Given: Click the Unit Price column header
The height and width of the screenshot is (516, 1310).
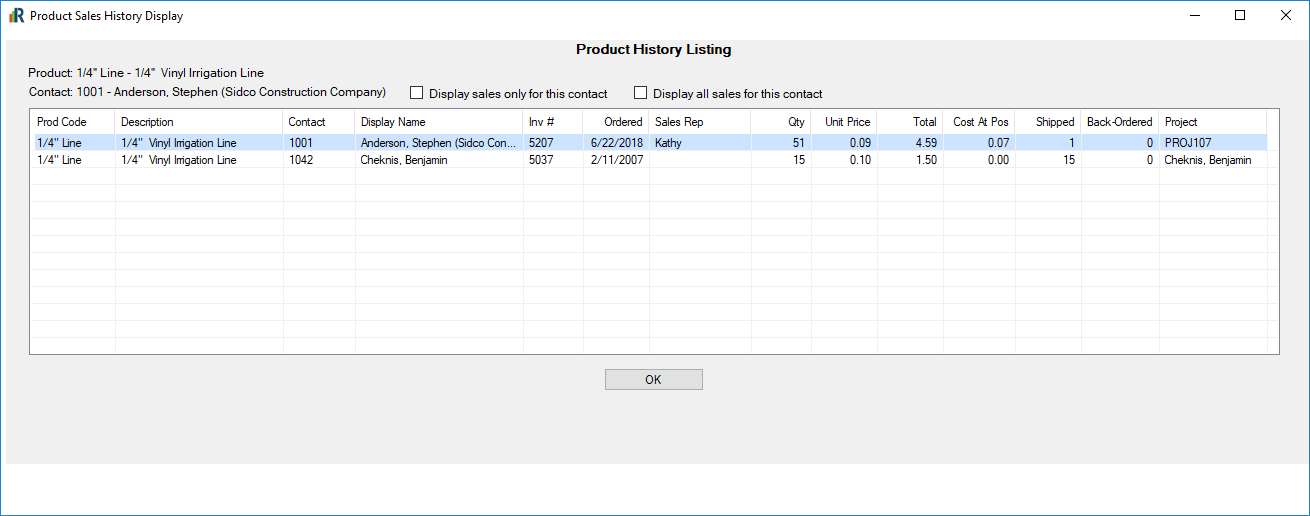Looking at the screenshot, I should 844,122.
